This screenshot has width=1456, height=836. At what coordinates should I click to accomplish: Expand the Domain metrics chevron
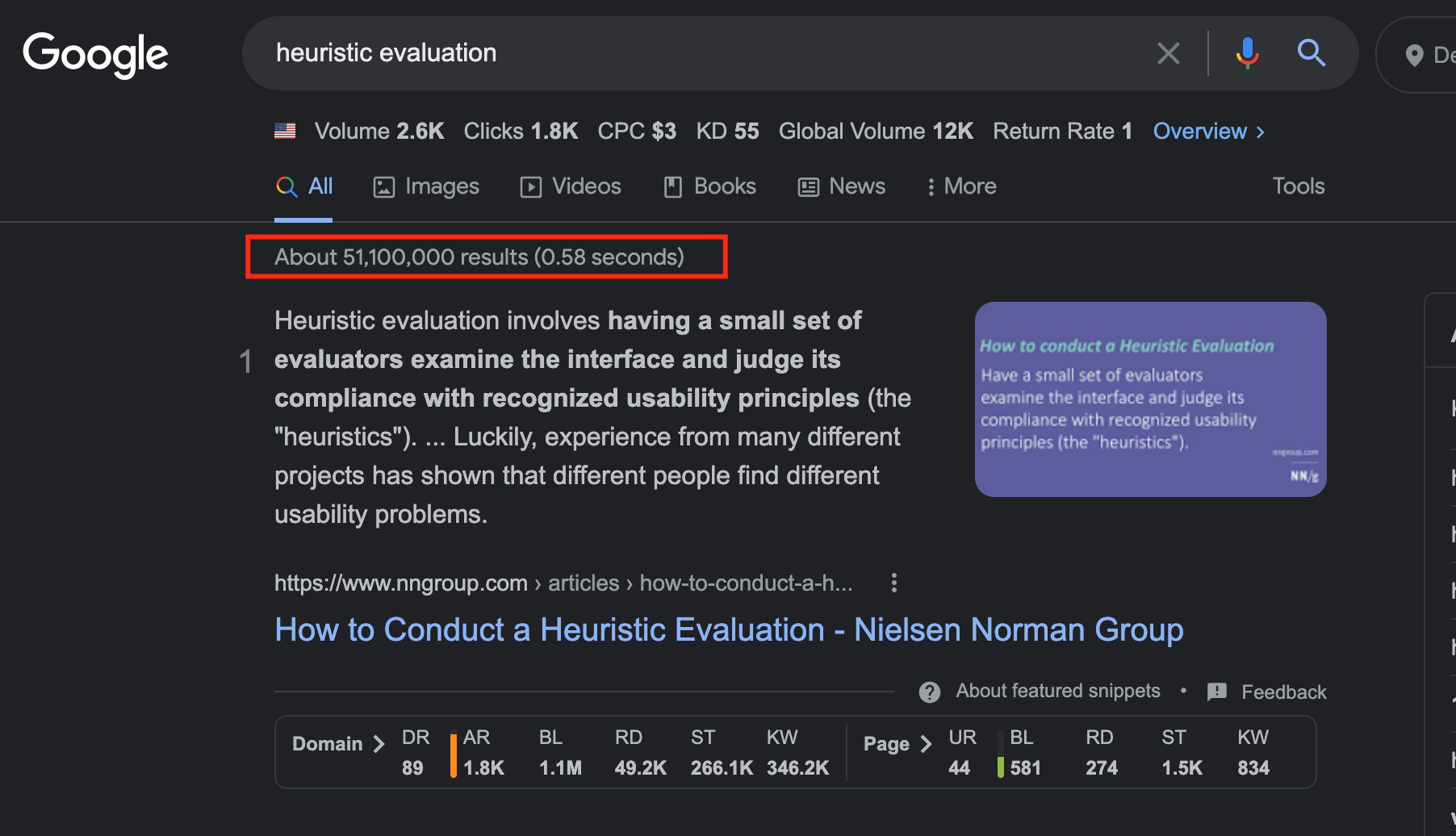[x=379, y=744]
